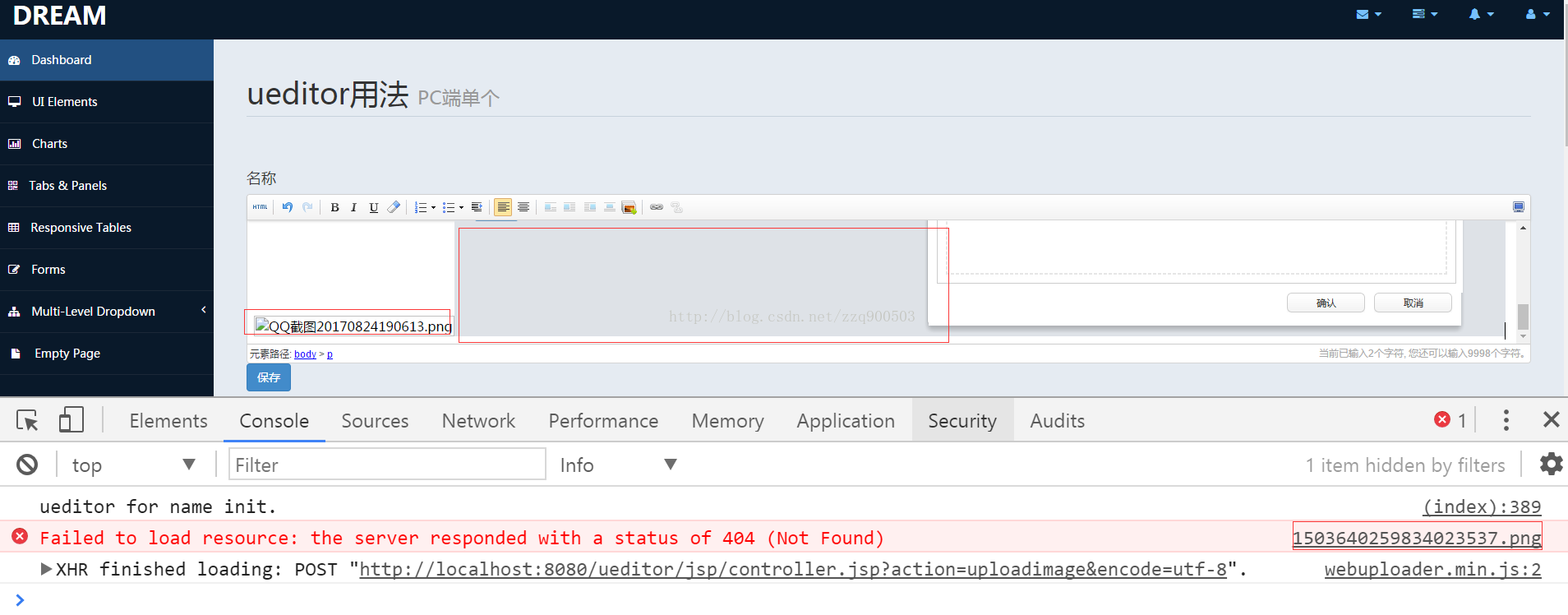Focus the console Filter input
The image size is (1568, 615).
387,465
